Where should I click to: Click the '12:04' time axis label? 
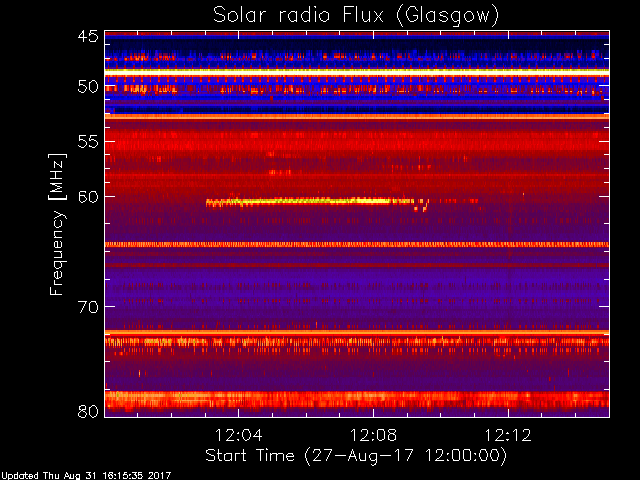[238, 435]
